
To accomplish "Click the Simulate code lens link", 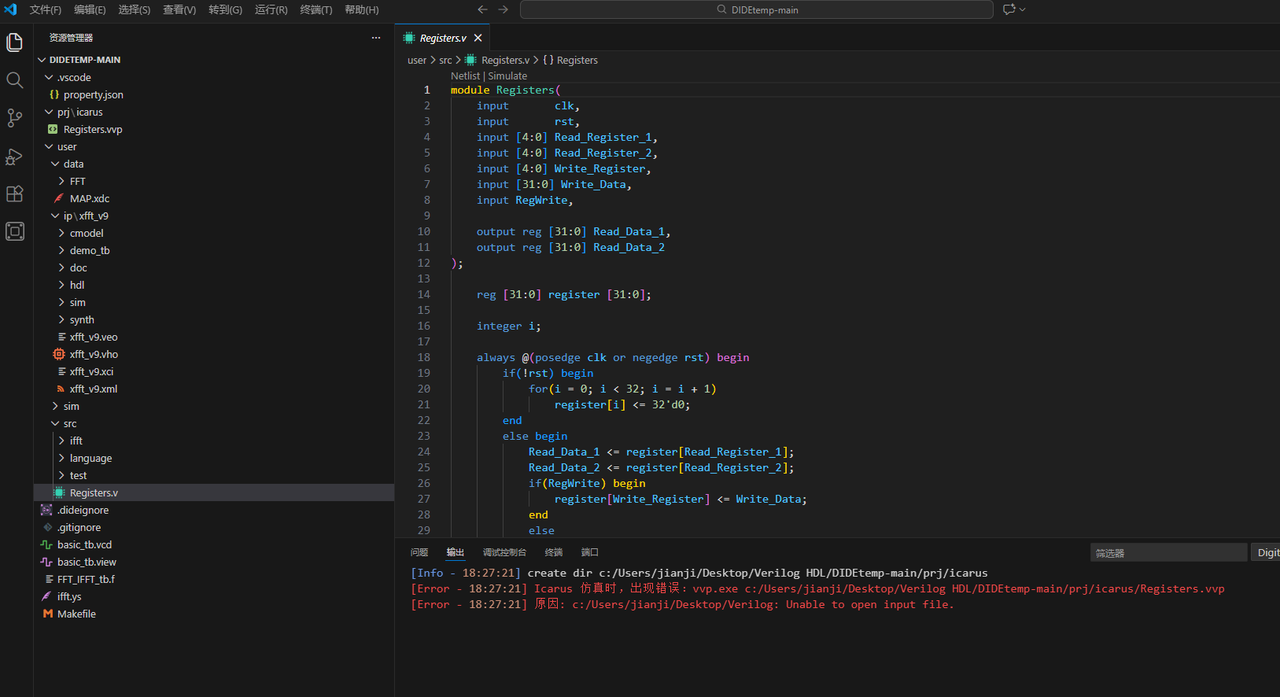I will tap(507, 76).
